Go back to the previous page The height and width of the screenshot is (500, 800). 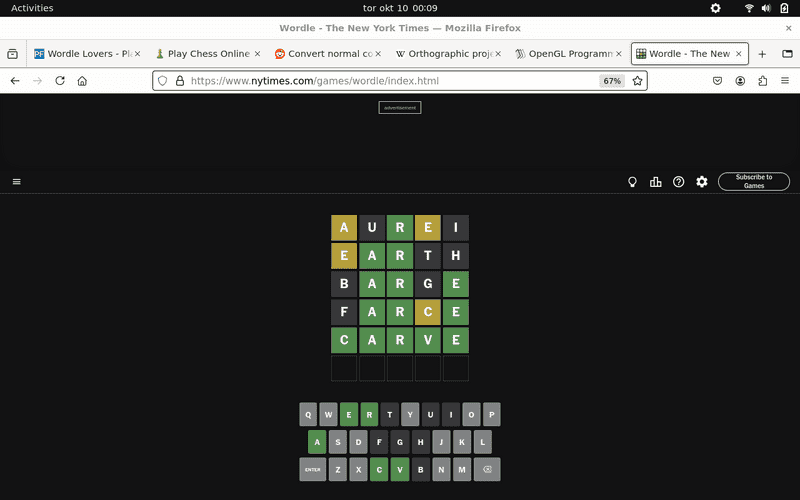tap(15, 81)
